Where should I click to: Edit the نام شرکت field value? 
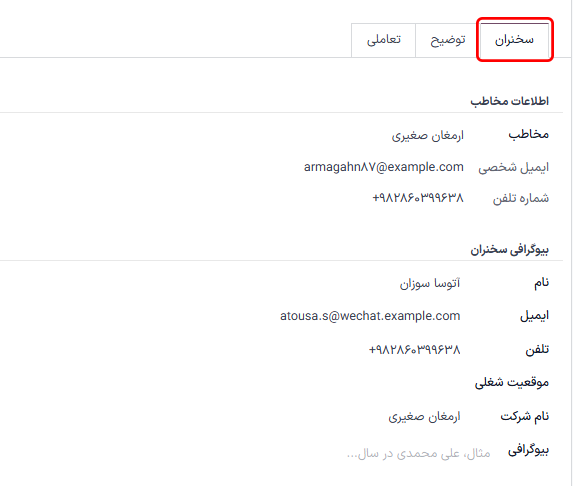pyautogui.click(x=424, y=416)
